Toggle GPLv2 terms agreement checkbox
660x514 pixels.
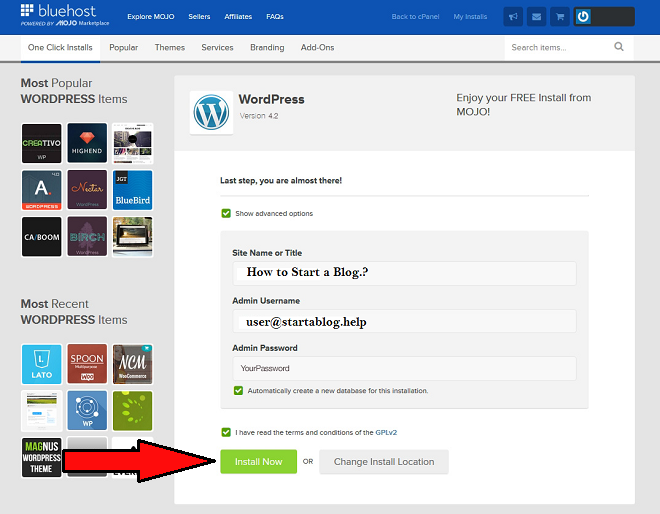(226, 432)
